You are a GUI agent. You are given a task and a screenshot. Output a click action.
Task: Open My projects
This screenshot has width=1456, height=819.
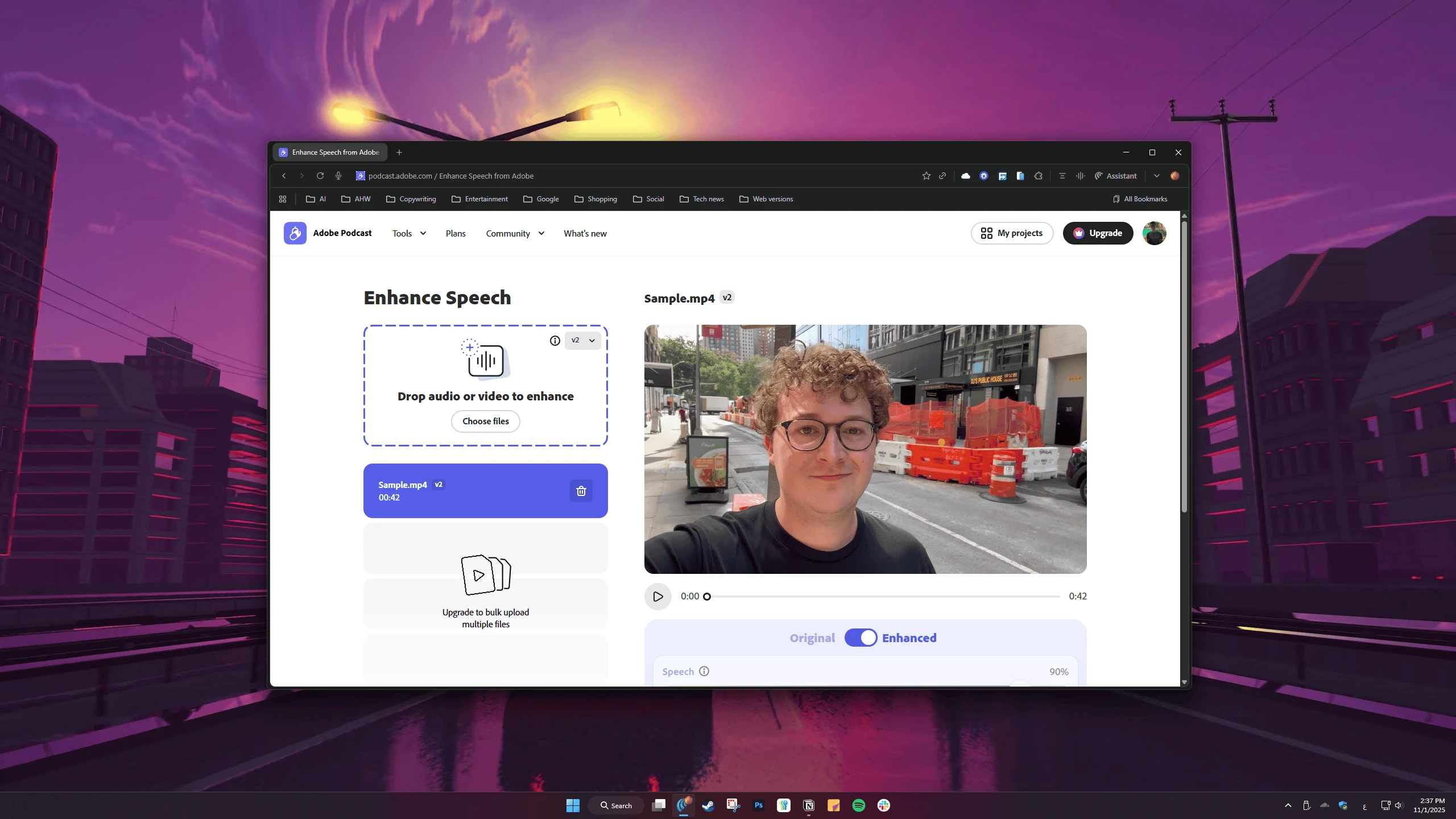tap(1011, 233)
